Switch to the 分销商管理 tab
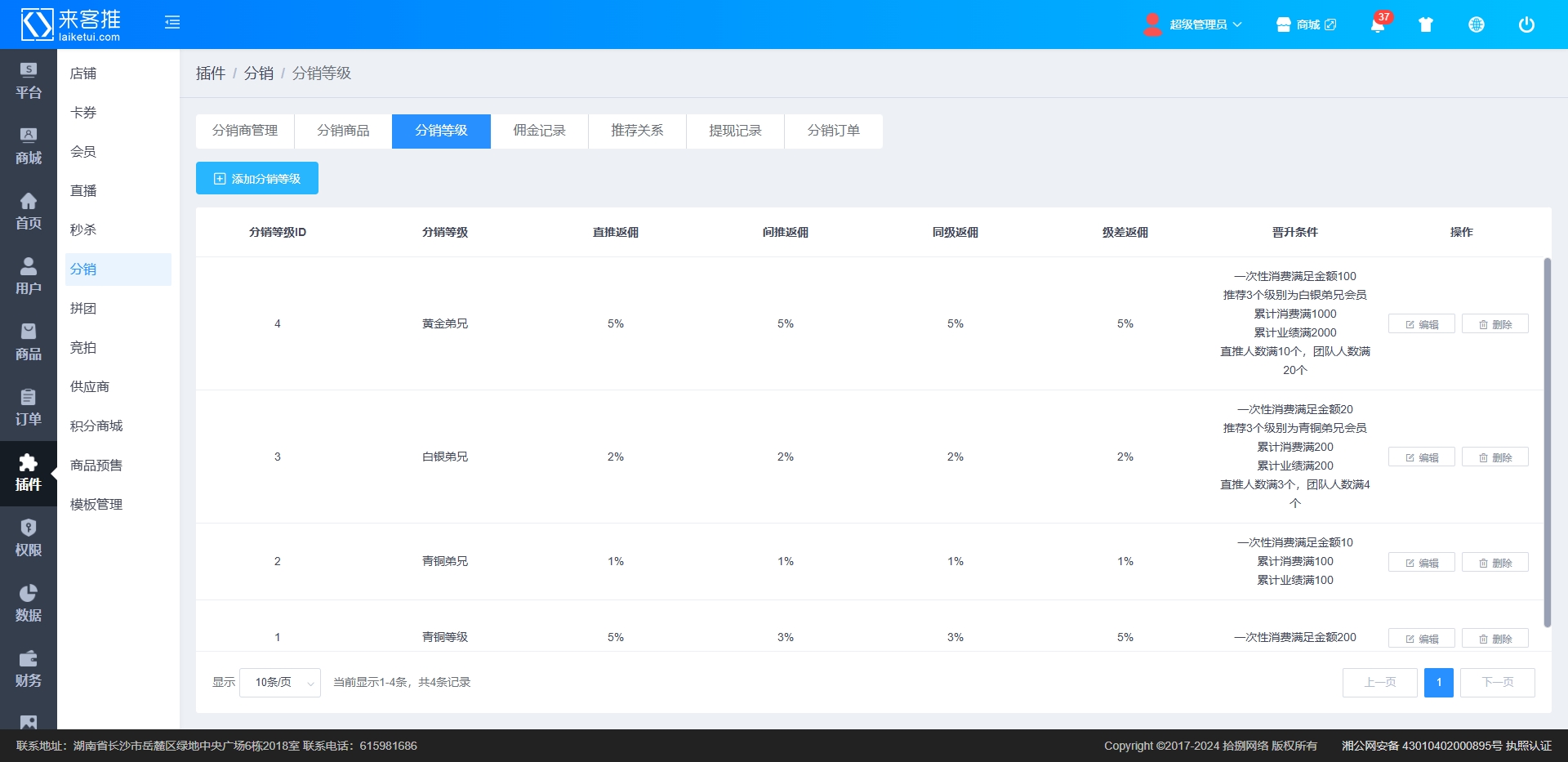This screenshot has width=1568, height=762. click(245, 131)
